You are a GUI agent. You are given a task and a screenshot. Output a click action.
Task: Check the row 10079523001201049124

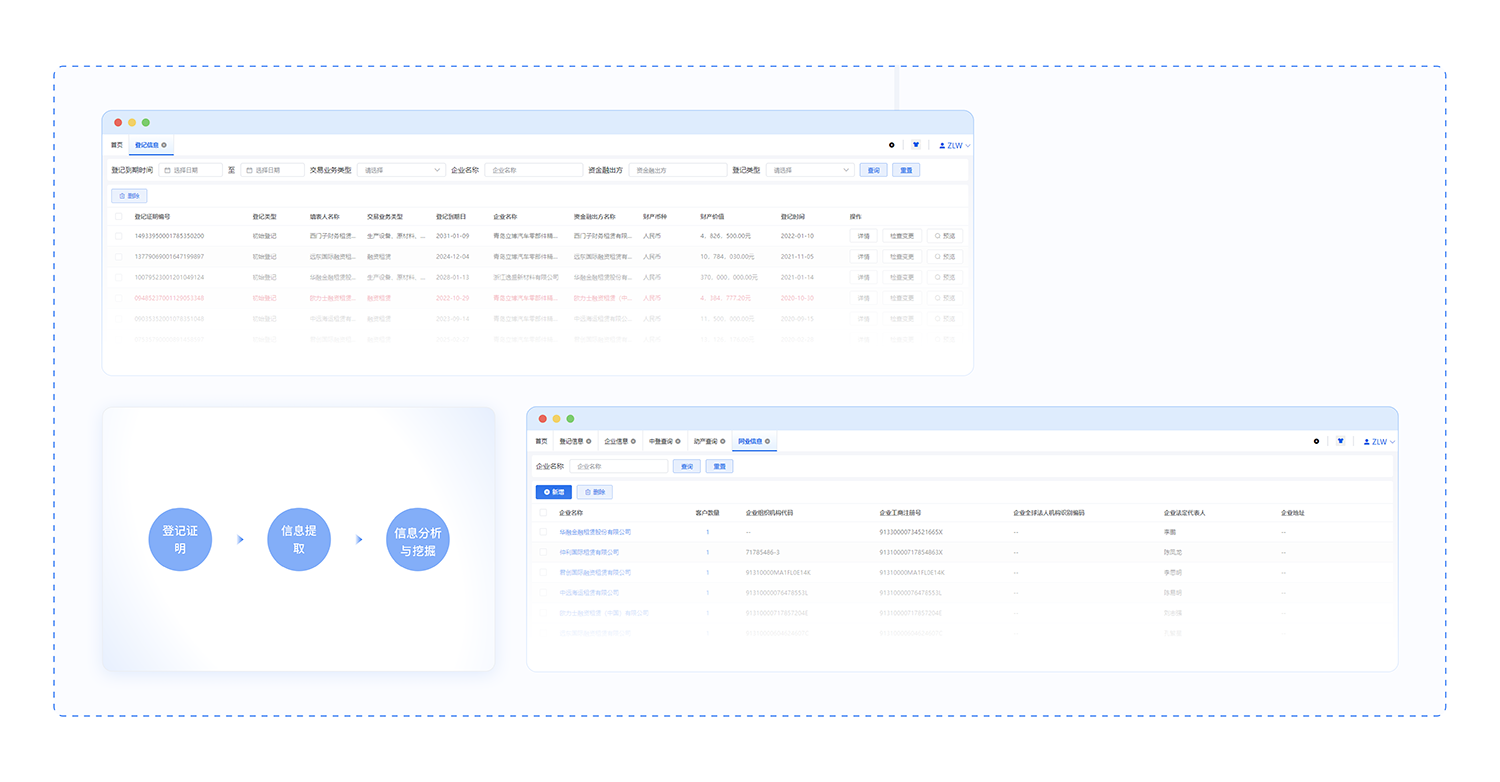pyautogui.click(x=119, y=277)
